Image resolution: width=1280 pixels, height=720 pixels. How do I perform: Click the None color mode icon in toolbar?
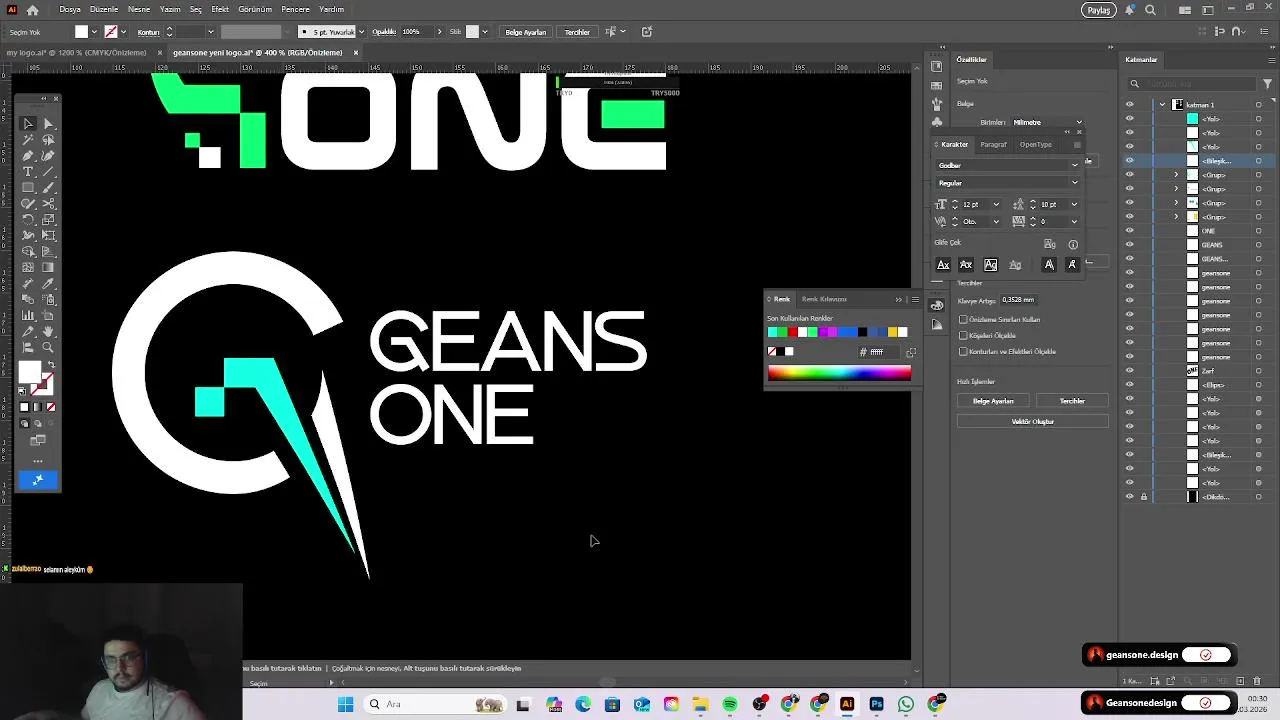click(x=51, y=407)
